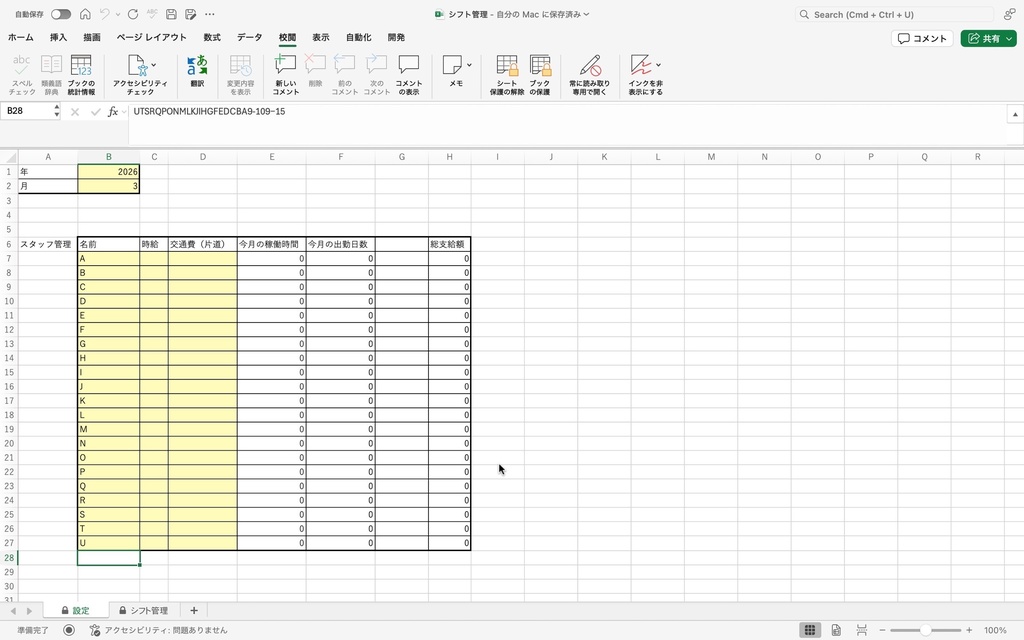Run スペル チェック spell check

point(22,74)
